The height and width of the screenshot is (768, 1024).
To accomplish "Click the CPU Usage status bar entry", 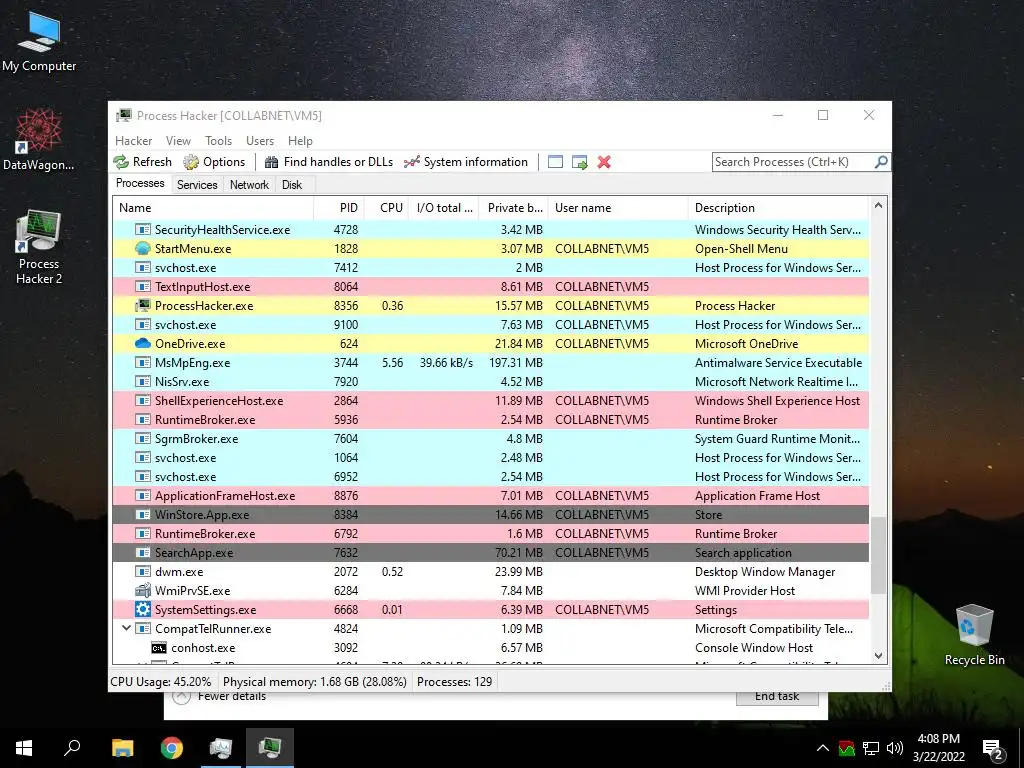I will click(x=161, y=682).
